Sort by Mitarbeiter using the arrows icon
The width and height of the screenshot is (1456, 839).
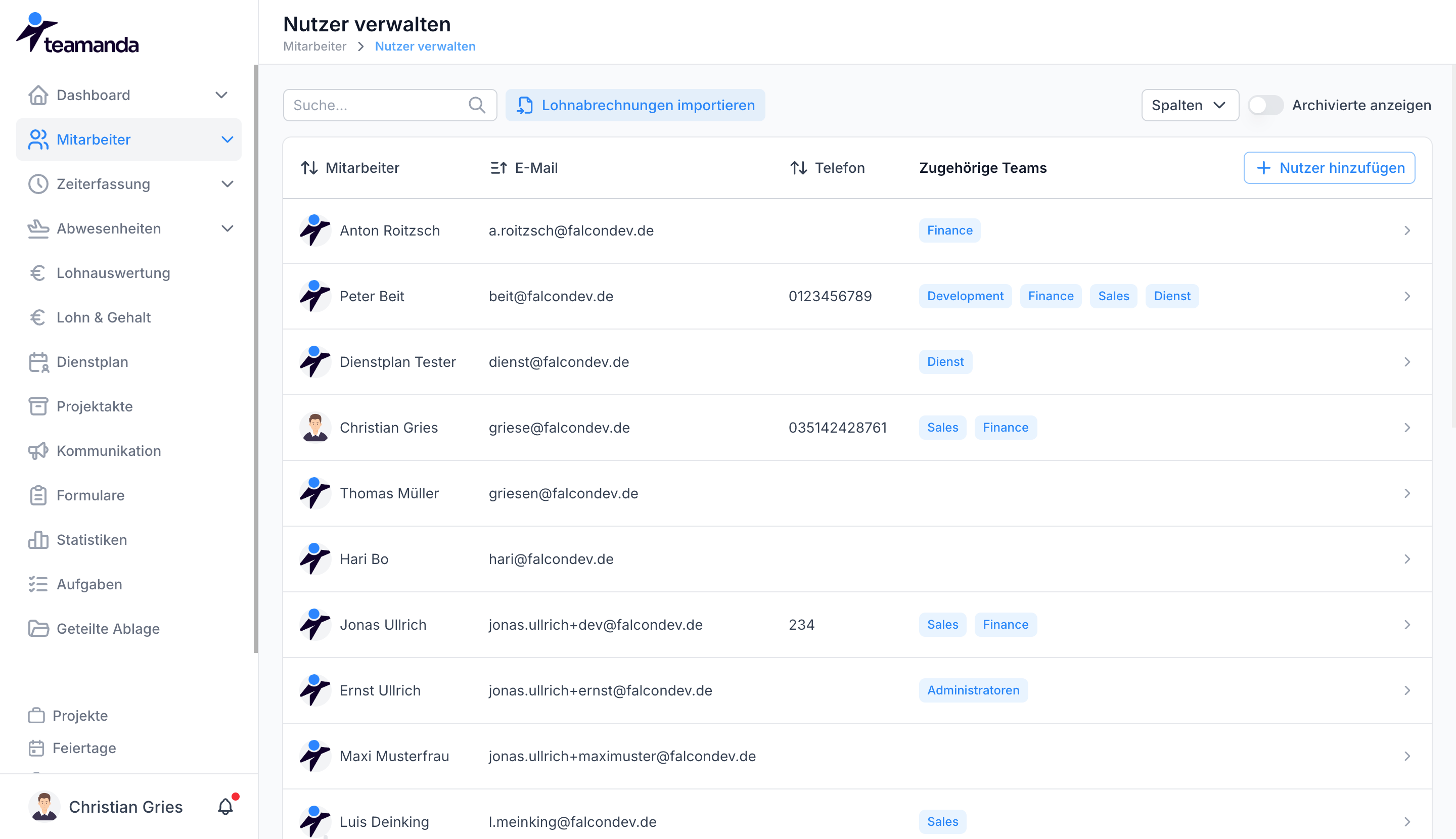point(309,168)
